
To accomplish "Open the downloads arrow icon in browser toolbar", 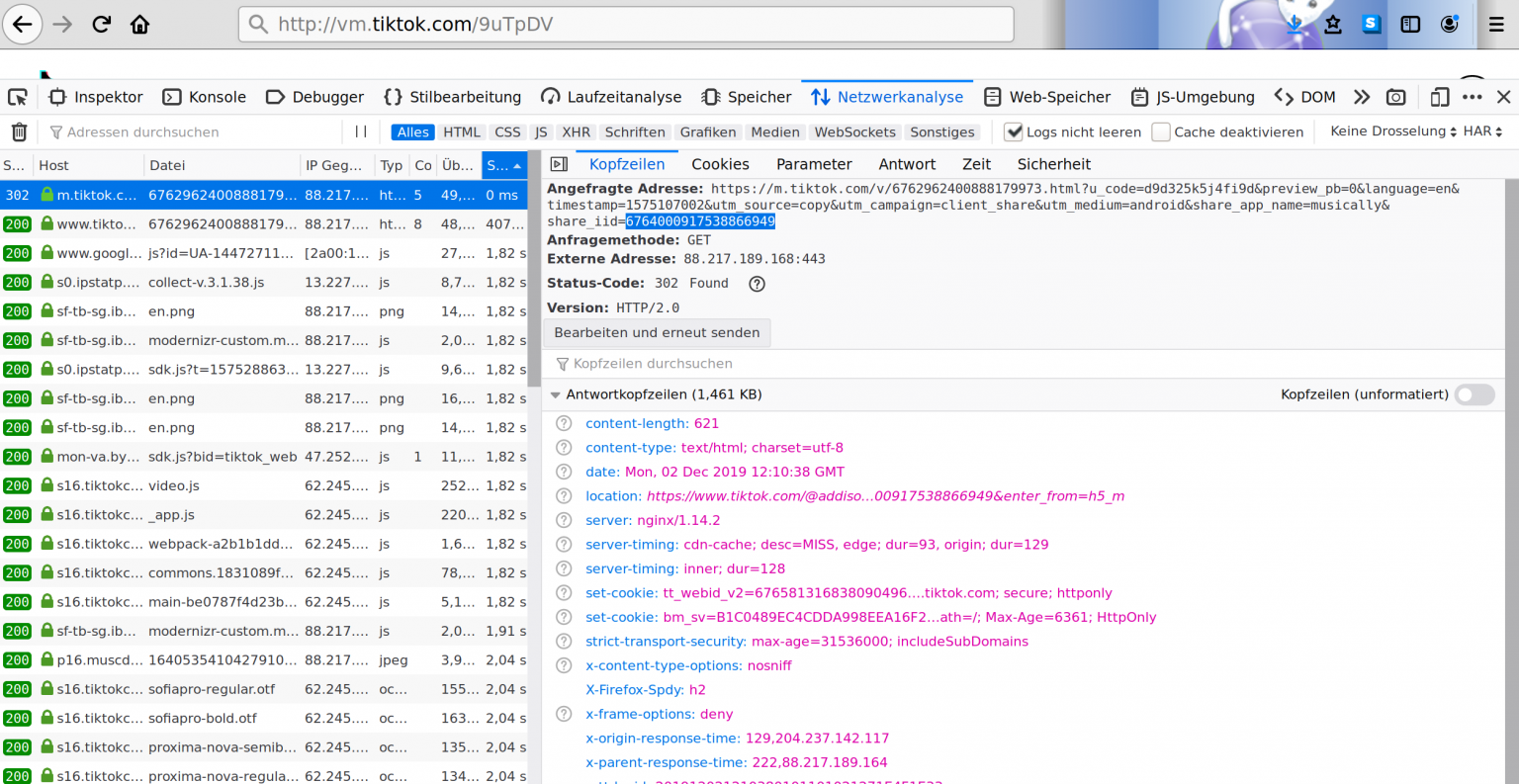I will (1296, 24).
